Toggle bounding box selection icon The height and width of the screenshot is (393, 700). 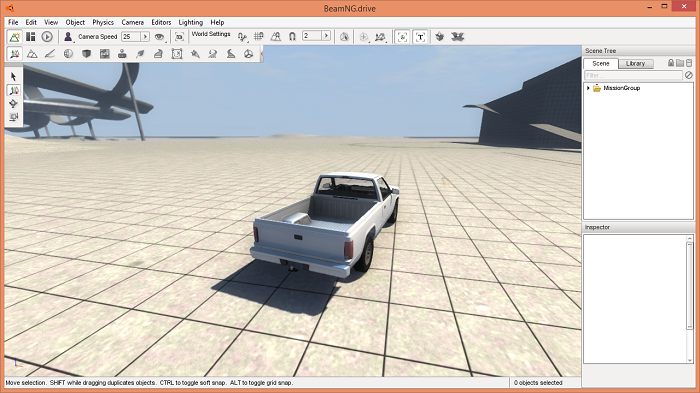[x=344, y=37]
